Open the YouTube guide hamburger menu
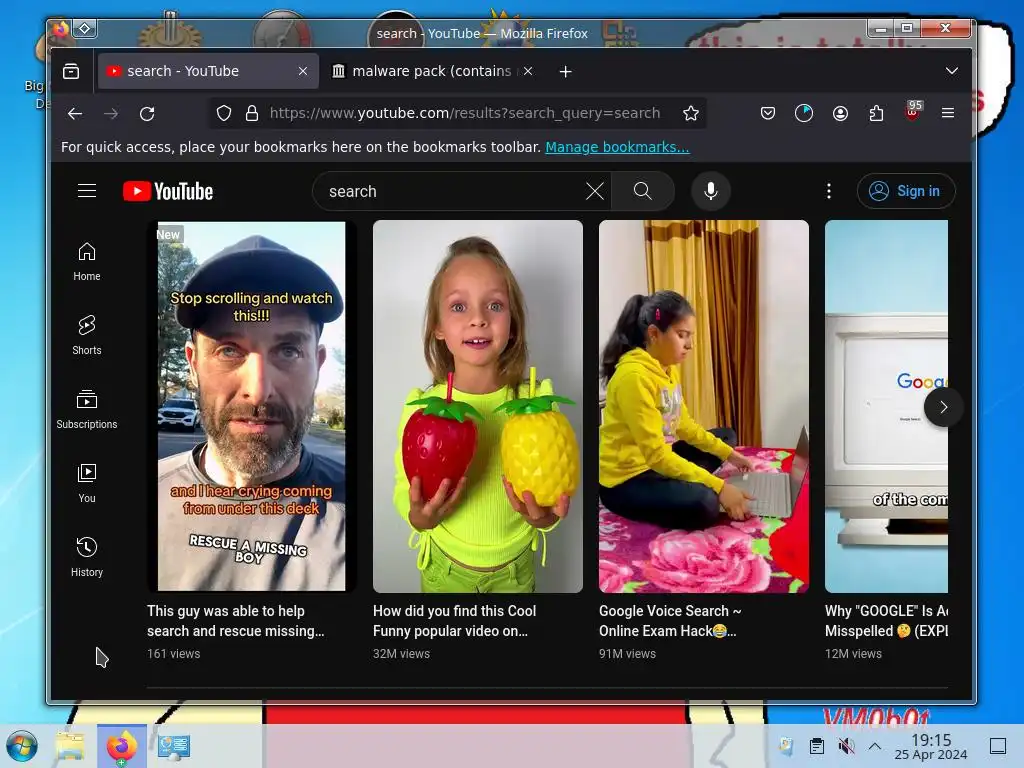1024x768 pixels. [x=87, y=191]
